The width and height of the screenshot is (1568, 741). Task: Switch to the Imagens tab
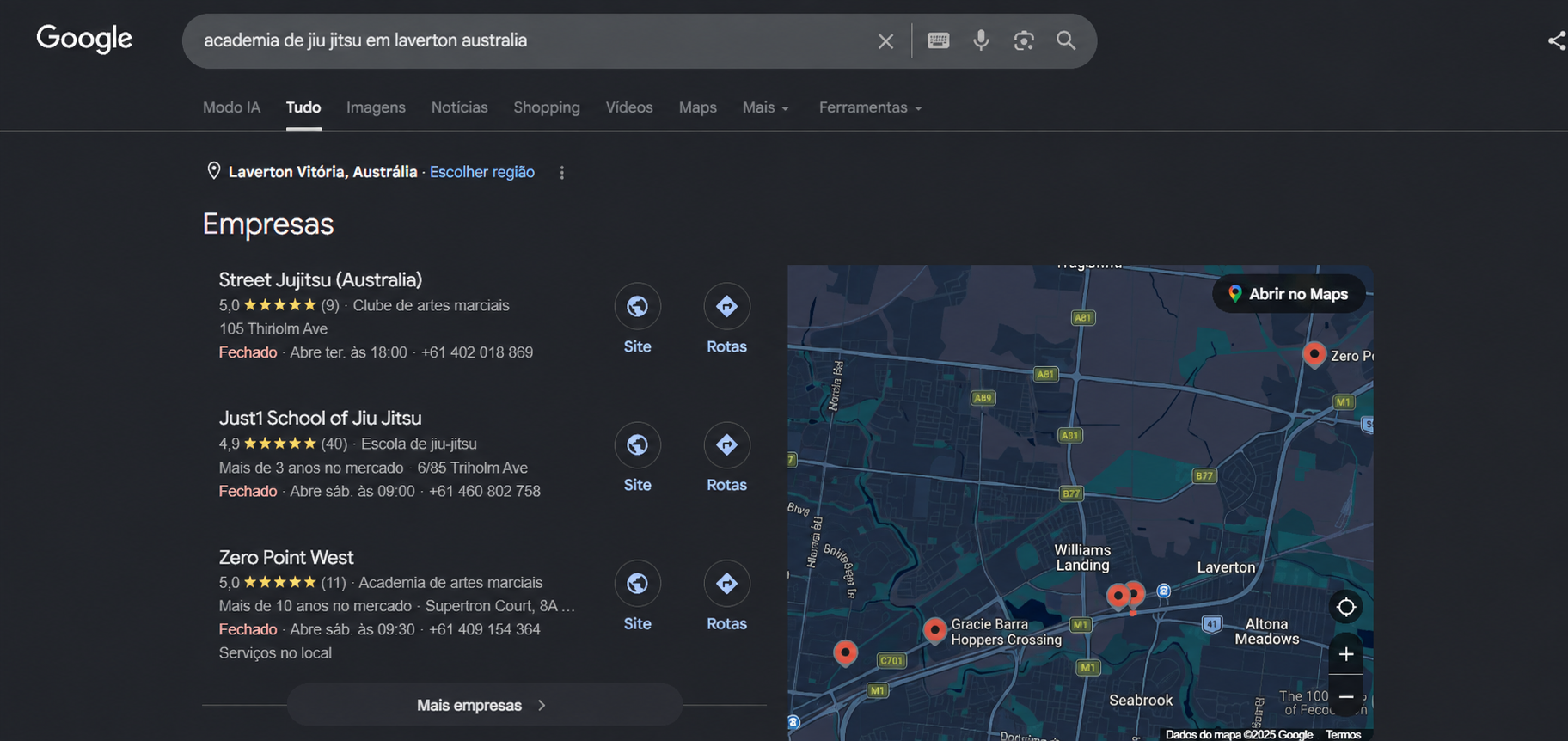coord(376,107)
